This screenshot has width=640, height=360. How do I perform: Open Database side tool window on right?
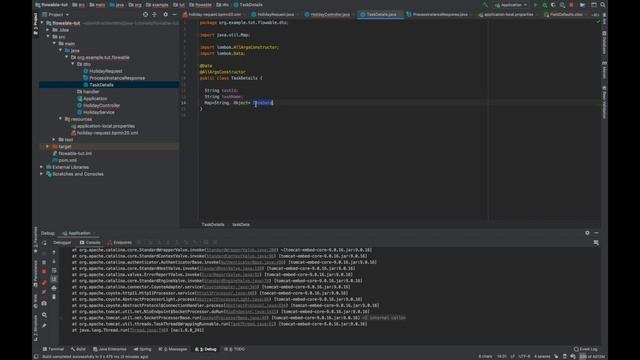[x=604, y=43]
